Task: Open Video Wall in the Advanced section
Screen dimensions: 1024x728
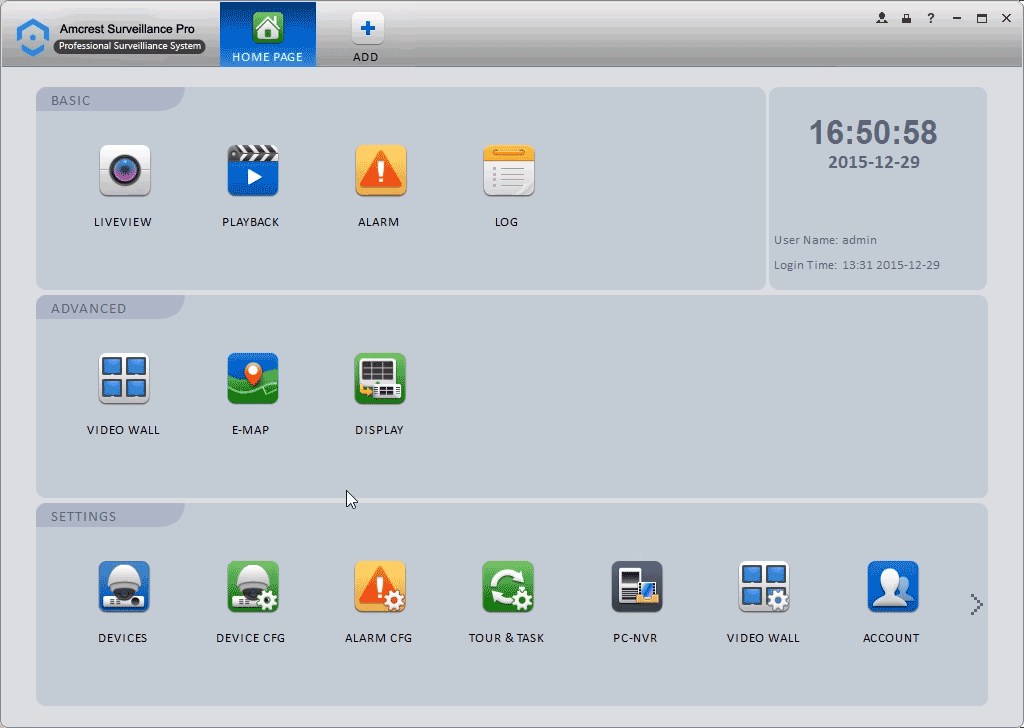Action: [x=124, y=379]
